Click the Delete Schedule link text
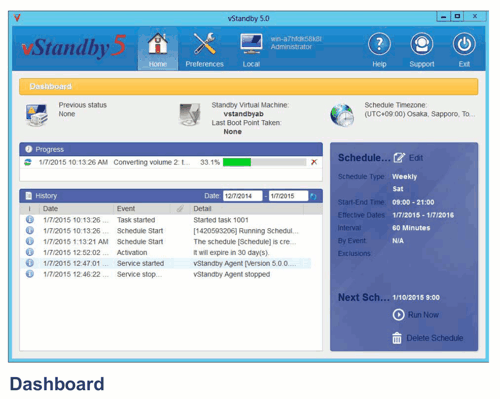500x399 pixels. pyautogui.click(x=435, y=338)
